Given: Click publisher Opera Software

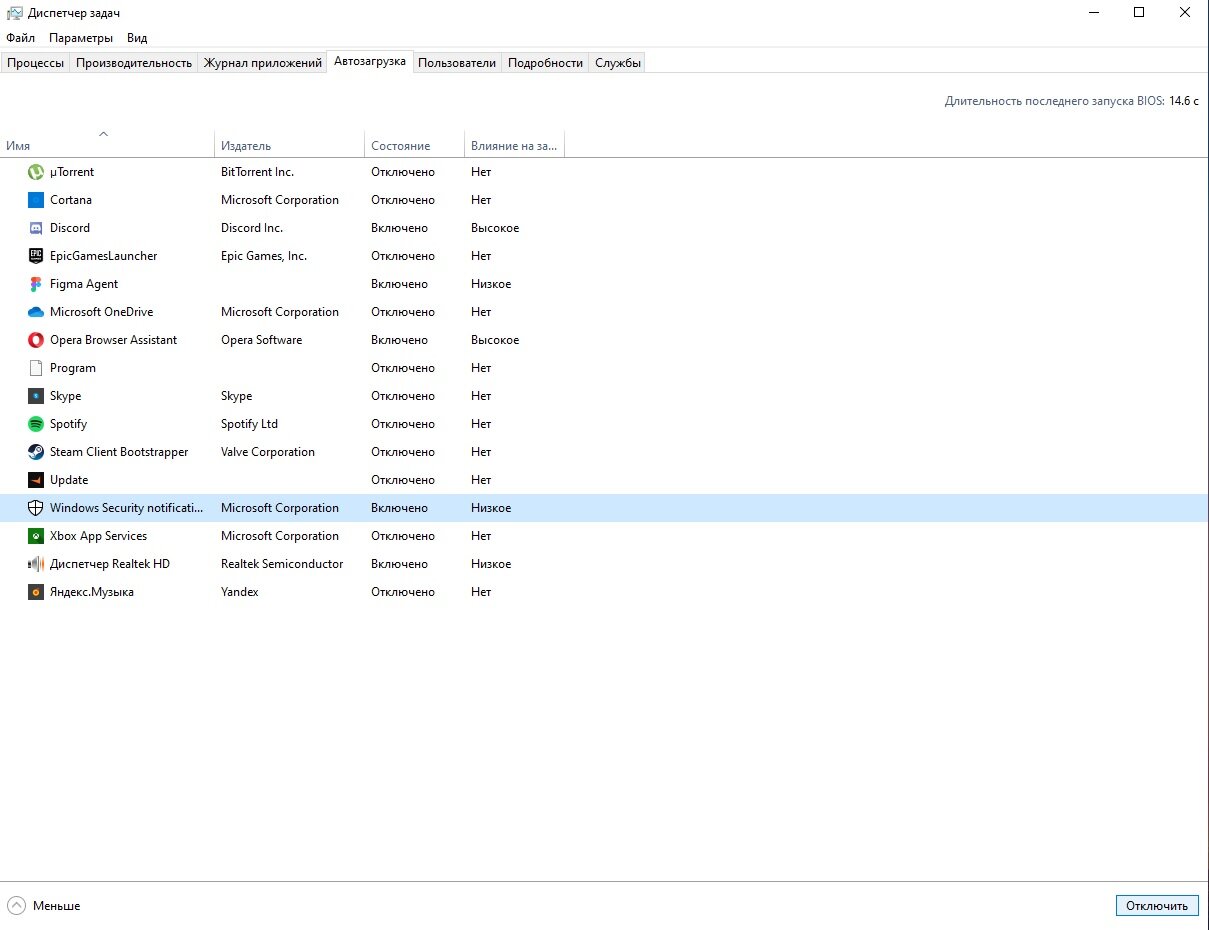Looking at the screenshot, I should tap(261, 340).
